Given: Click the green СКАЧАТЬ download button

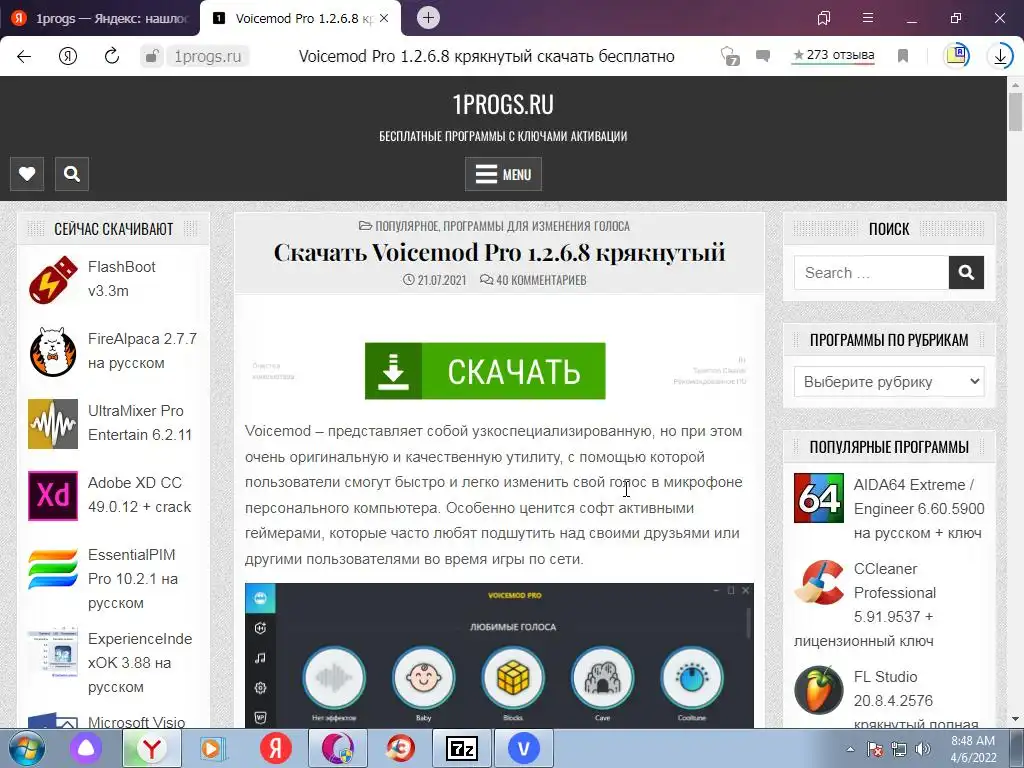Looking at the screenshot, I should 485,371.
